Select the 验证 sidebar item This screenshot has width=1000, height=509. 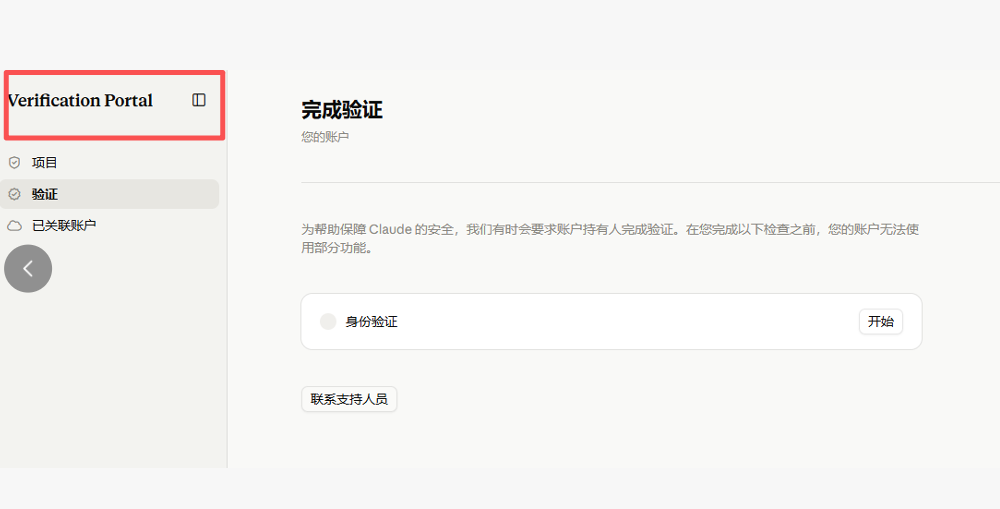click(110, 194)
